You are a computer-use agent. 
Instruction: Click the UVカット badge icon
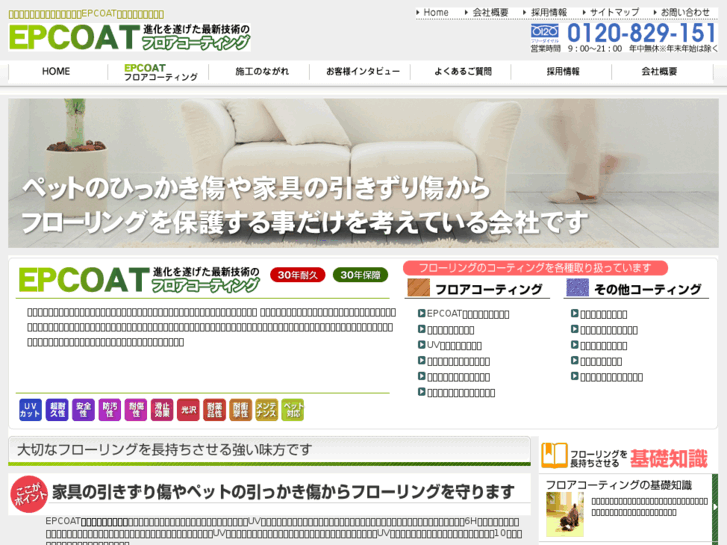30,410
